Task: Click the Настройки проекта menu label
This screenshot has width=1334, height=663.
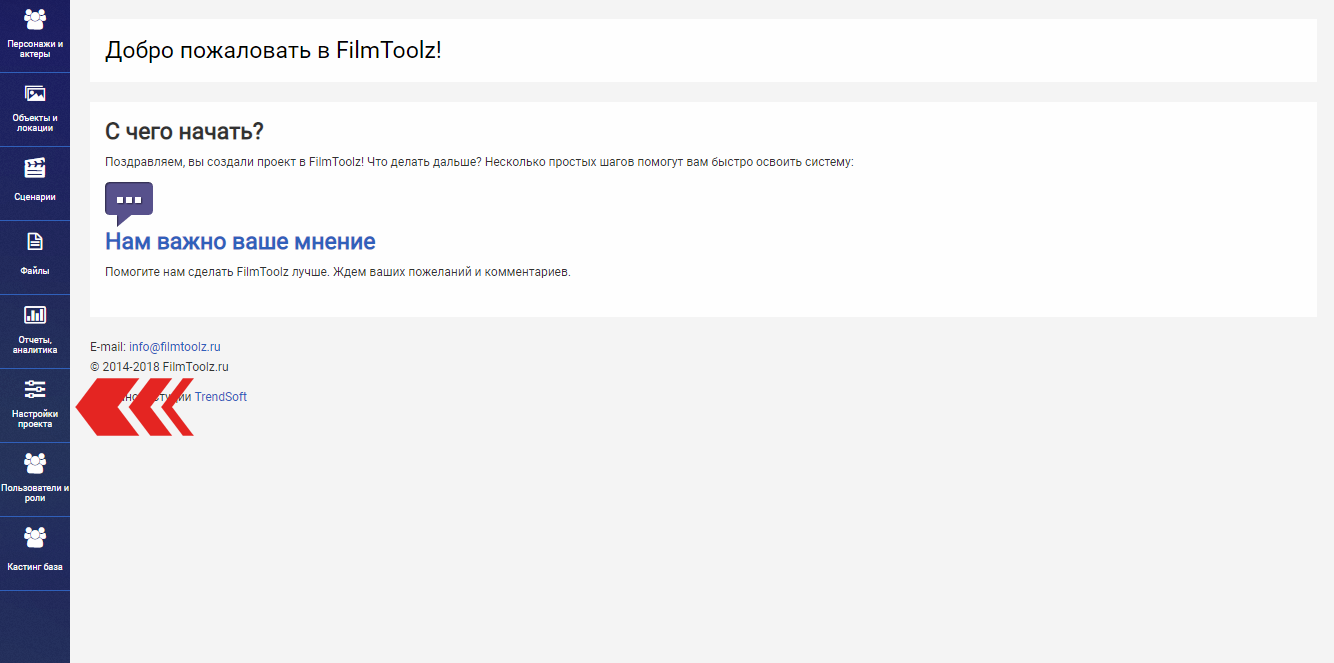Action: pyautogui.click(x=35, y=419)
